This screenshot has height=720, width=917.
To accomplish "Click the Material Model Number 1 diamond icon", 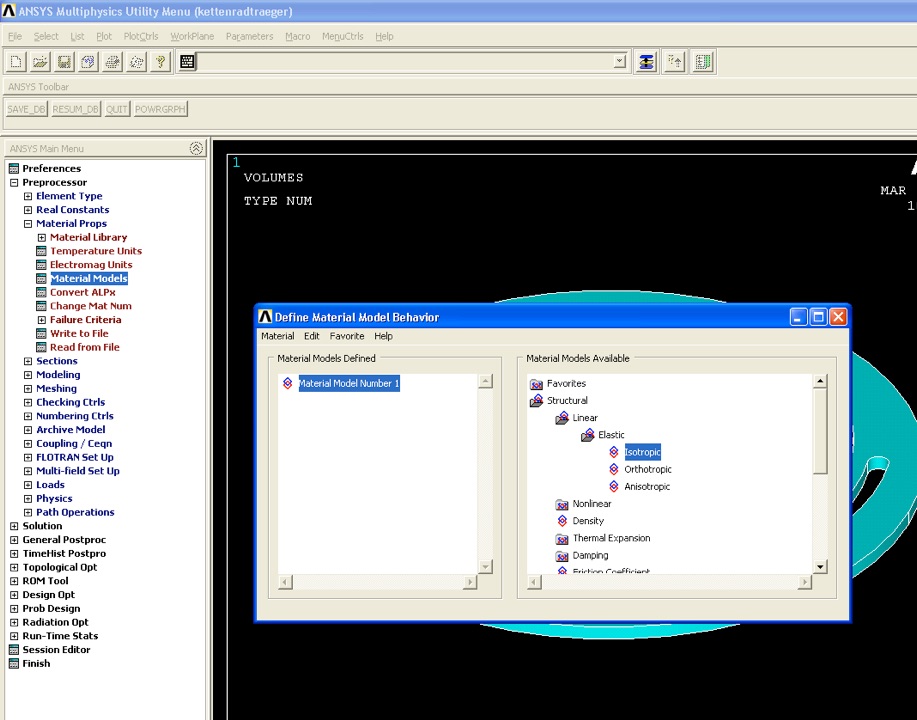I will click(x=288, y=383).
